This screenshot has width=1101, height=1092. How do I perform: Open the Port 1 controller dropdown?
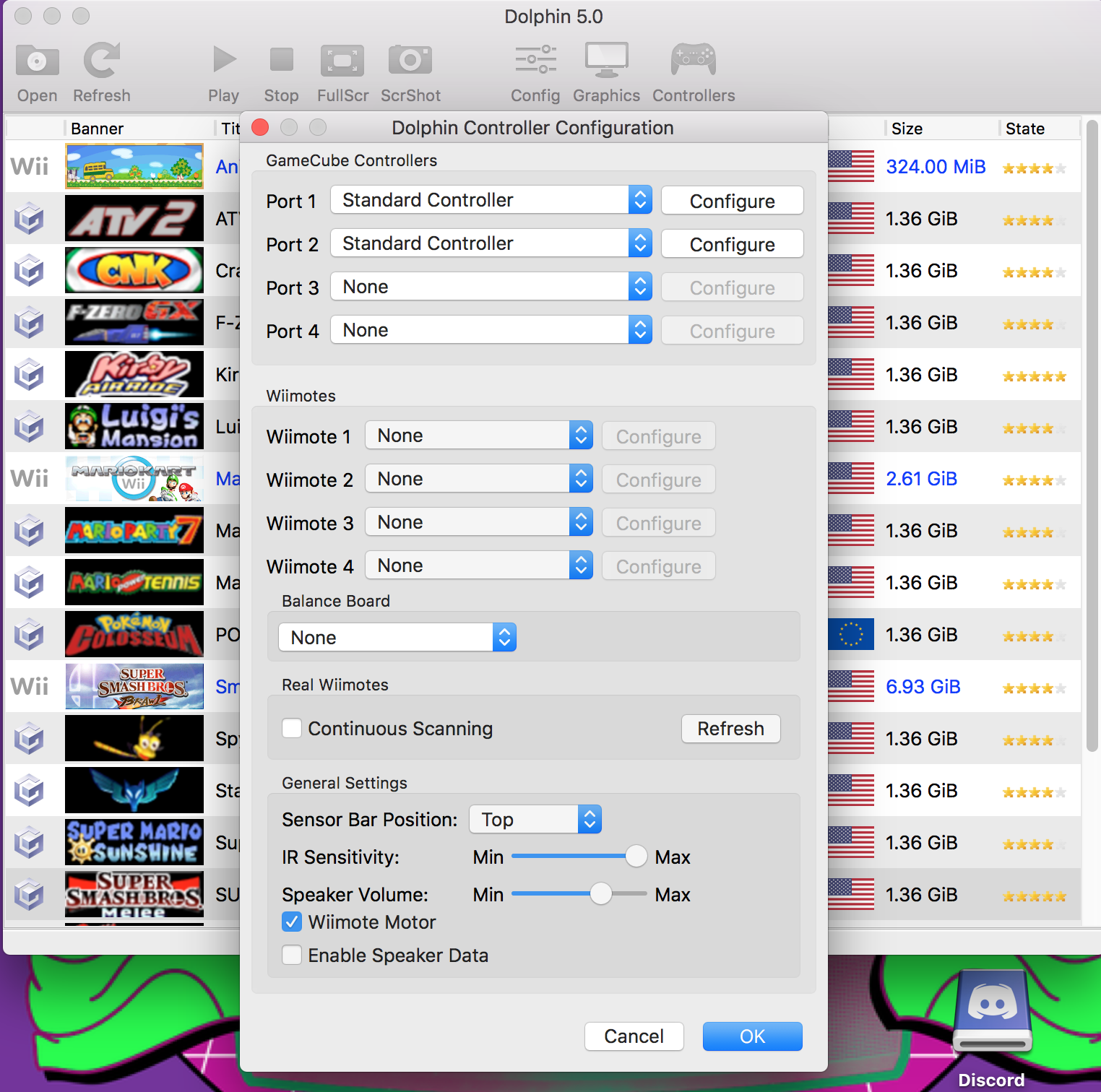491,200
